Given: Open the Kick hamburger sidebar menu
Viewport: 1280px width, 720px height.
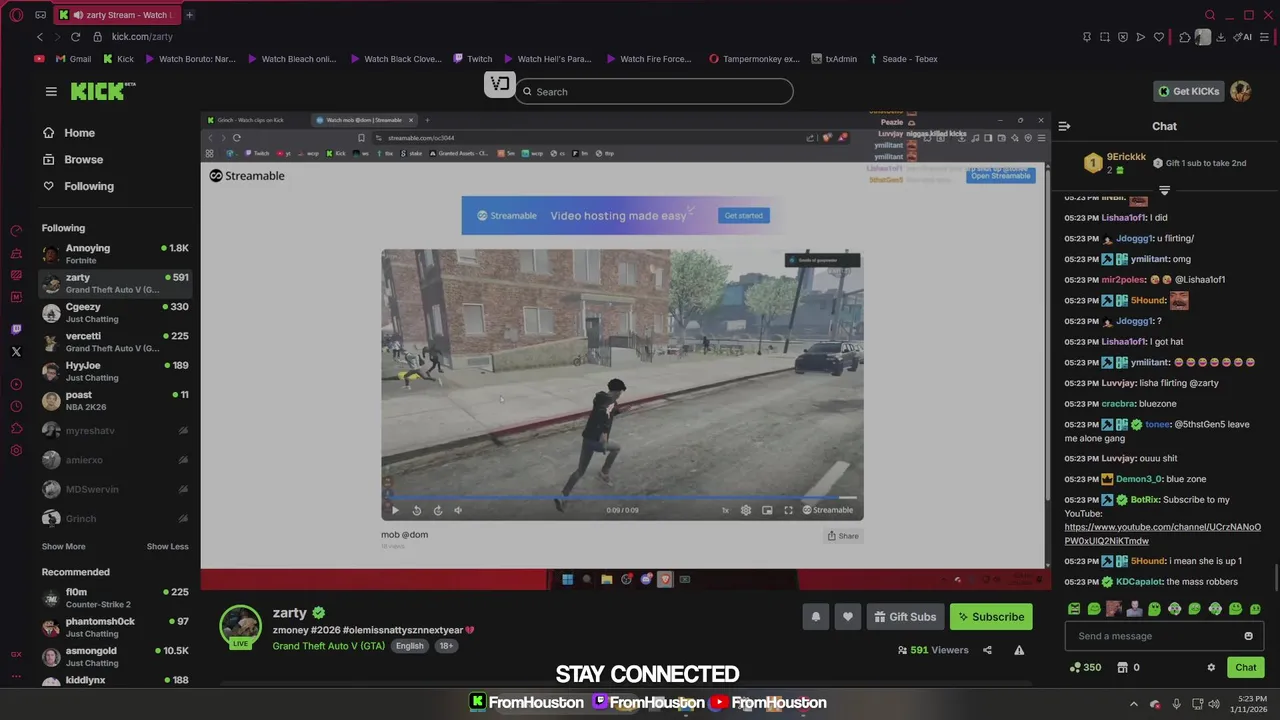Looking at the screenshot, I should (51, 91).
